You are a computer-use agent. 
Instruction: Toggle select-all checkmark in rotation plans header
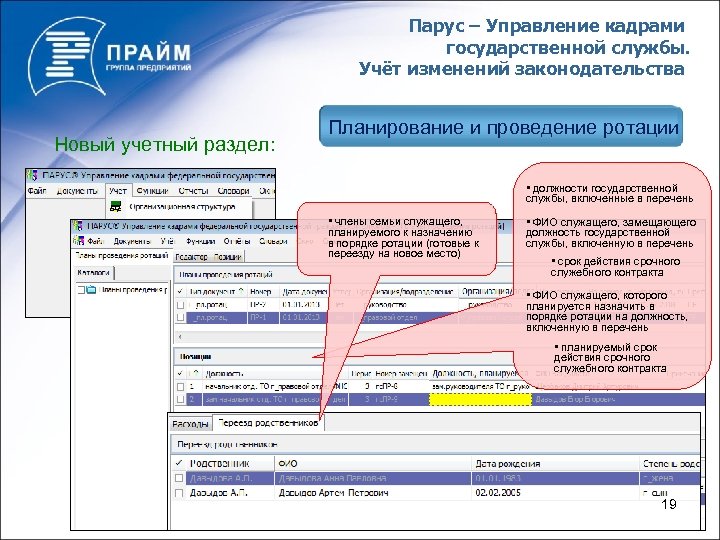click(x=180, y=292)
